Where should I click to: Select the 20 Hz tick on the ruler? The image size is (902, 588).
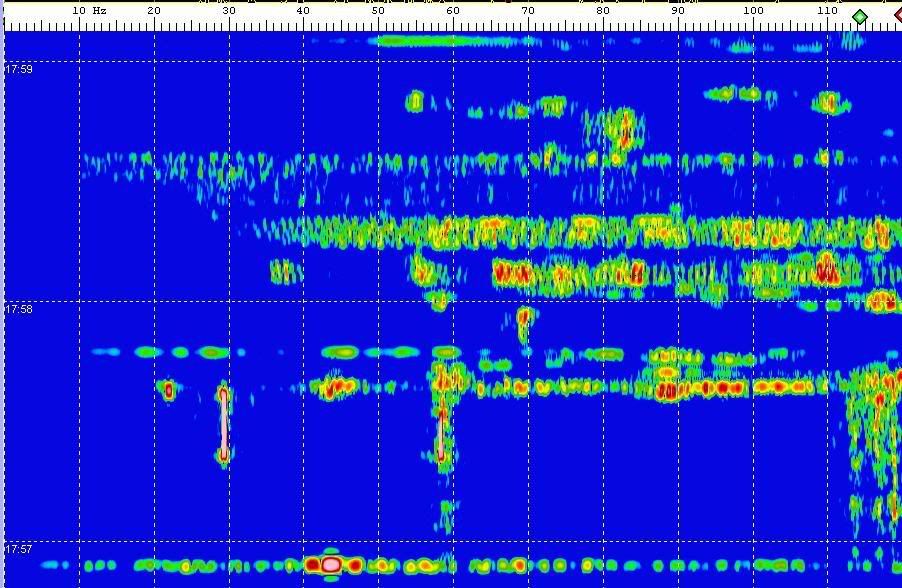click(x=154, y=10)
